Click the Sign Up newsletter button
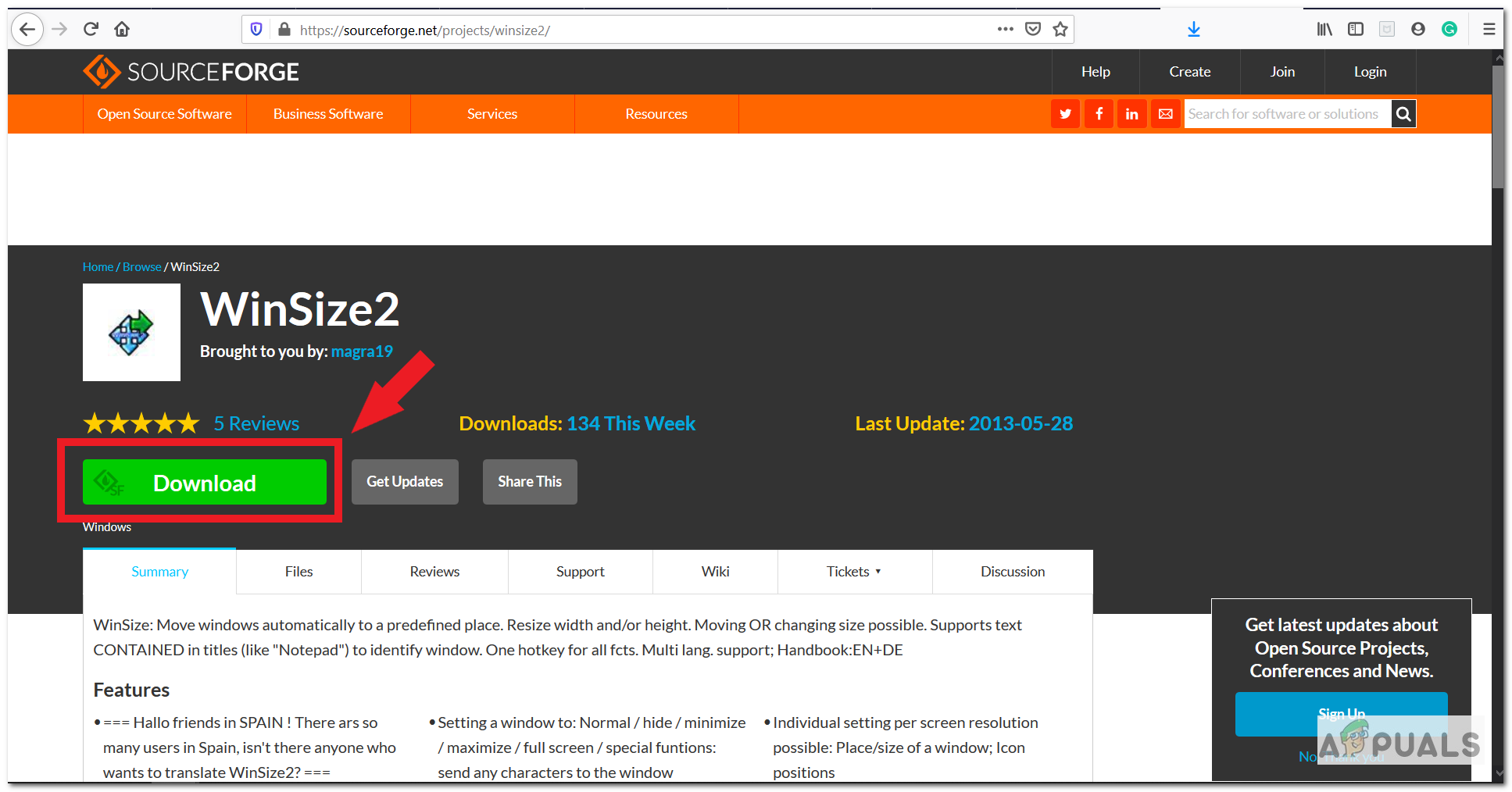The height and width of the screenshot is (792, 1512). [1341, 714]
